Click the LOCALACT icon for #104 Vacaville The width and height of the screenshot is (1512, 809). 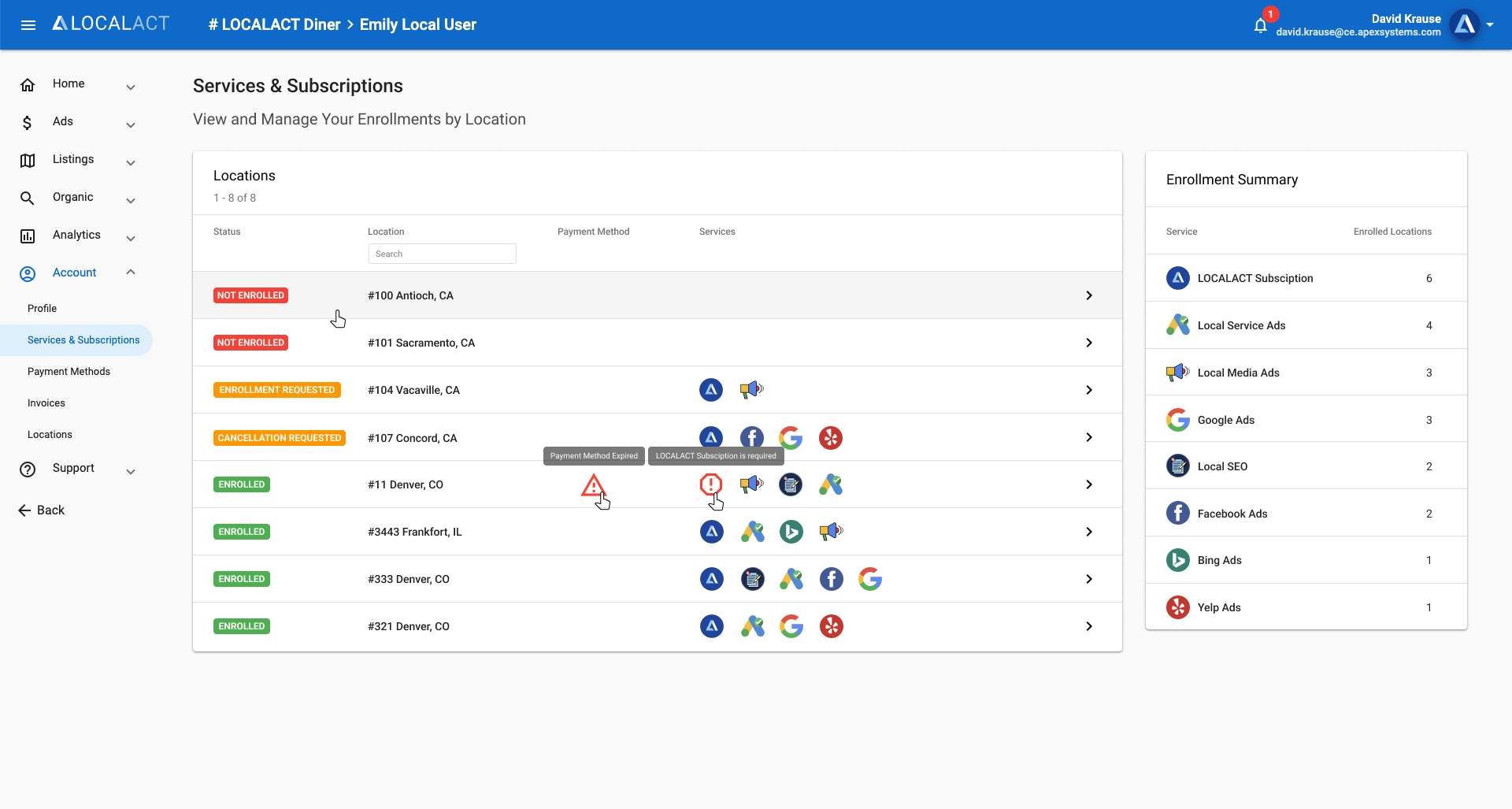(711, 389)
